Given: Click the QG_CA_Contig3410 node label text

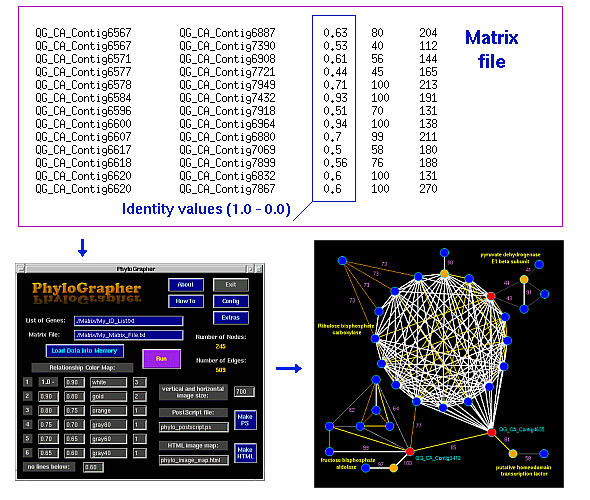Looking at the screenshot, I should click(x=438, y=458).
